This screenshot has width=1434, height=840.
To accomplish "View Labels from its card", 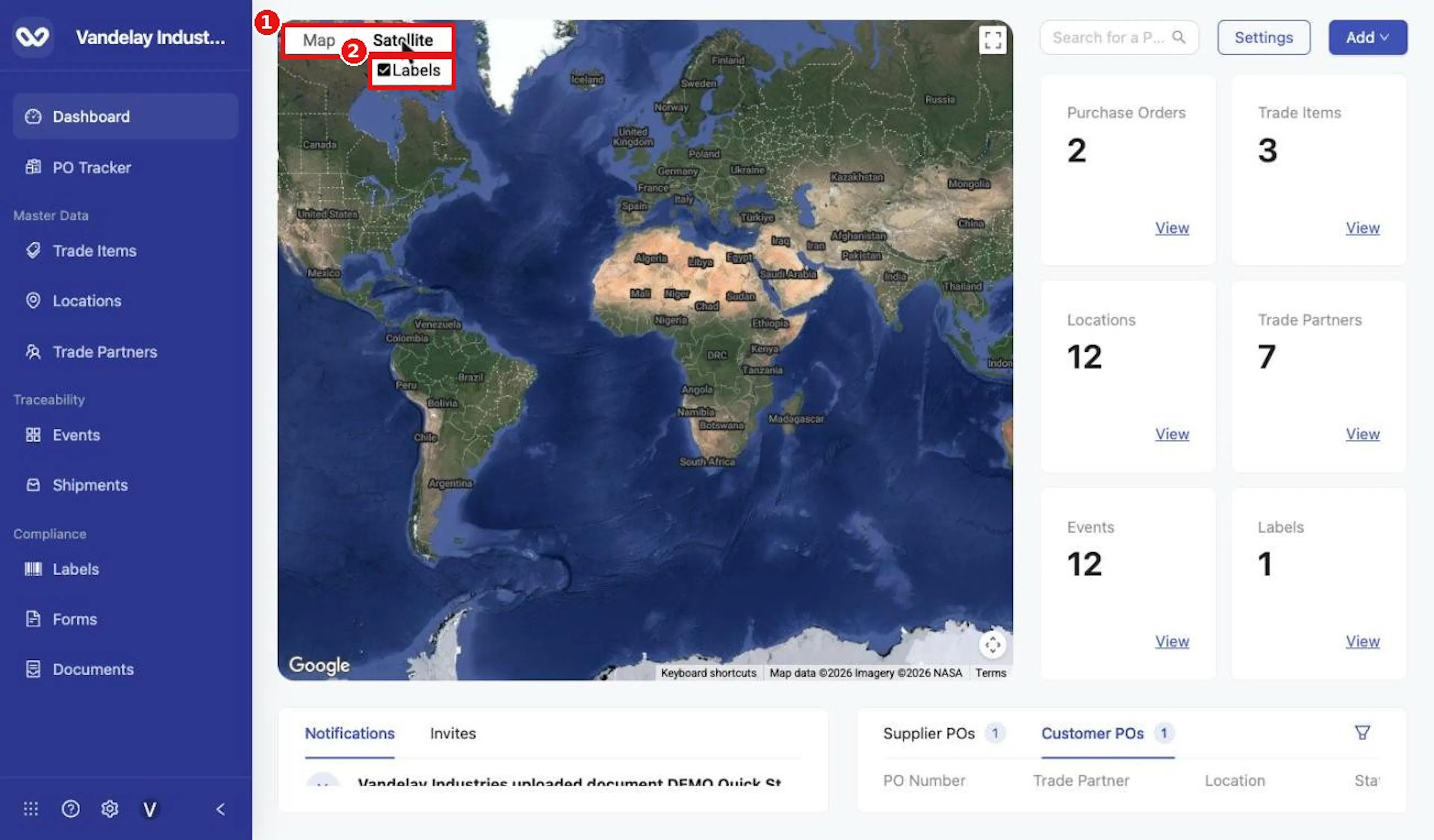I will (x=1362, y=641).
